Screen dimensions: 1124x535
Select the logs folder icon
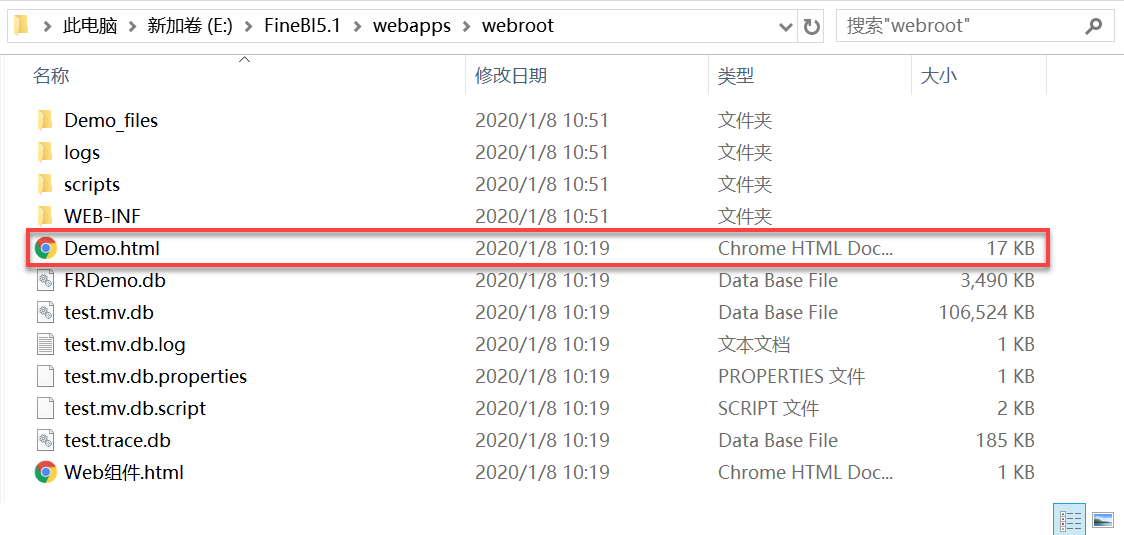click(x=45, y=152)
